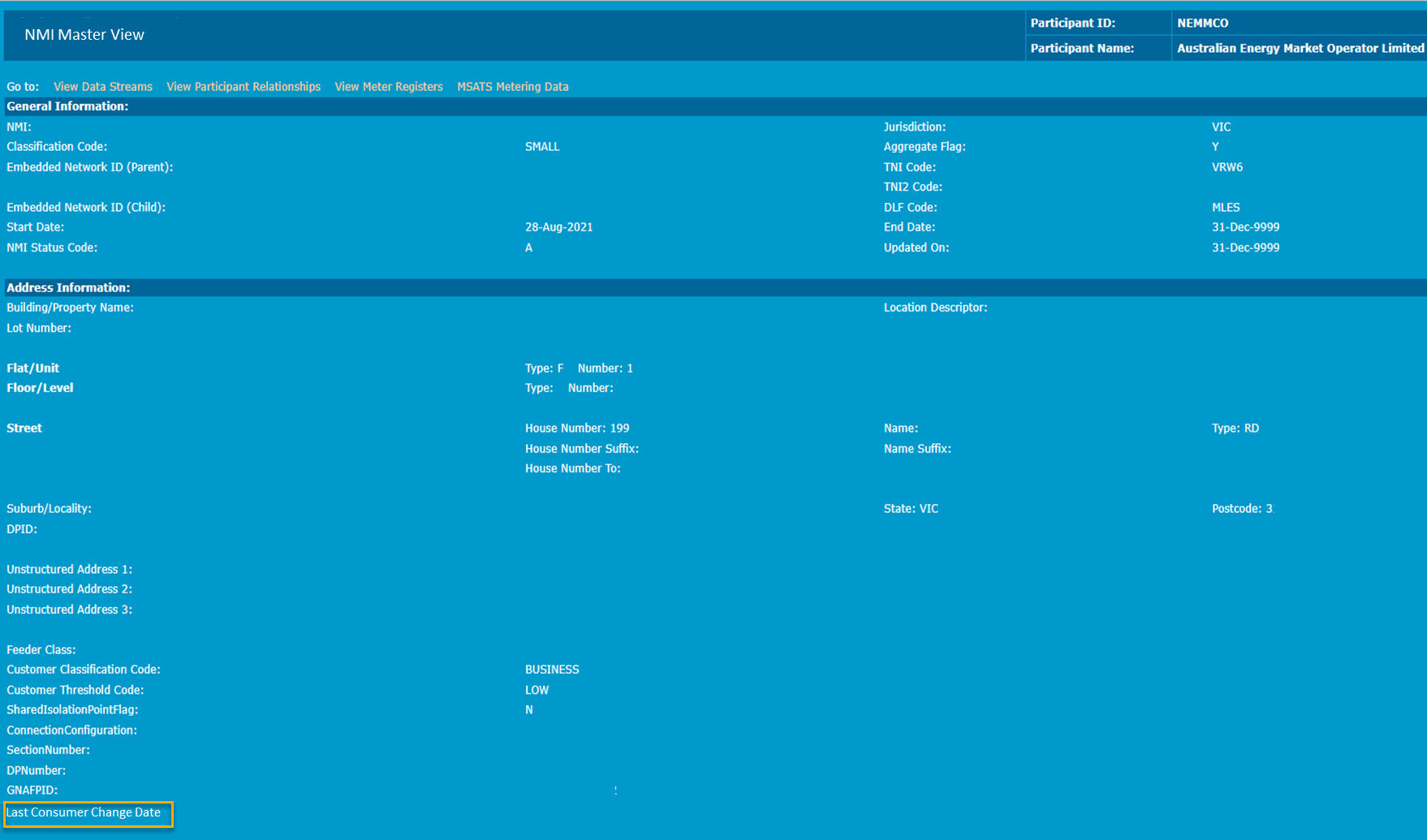Open the View Participant Relationships link
1427x840 pixels.
[x=244, y=87]
